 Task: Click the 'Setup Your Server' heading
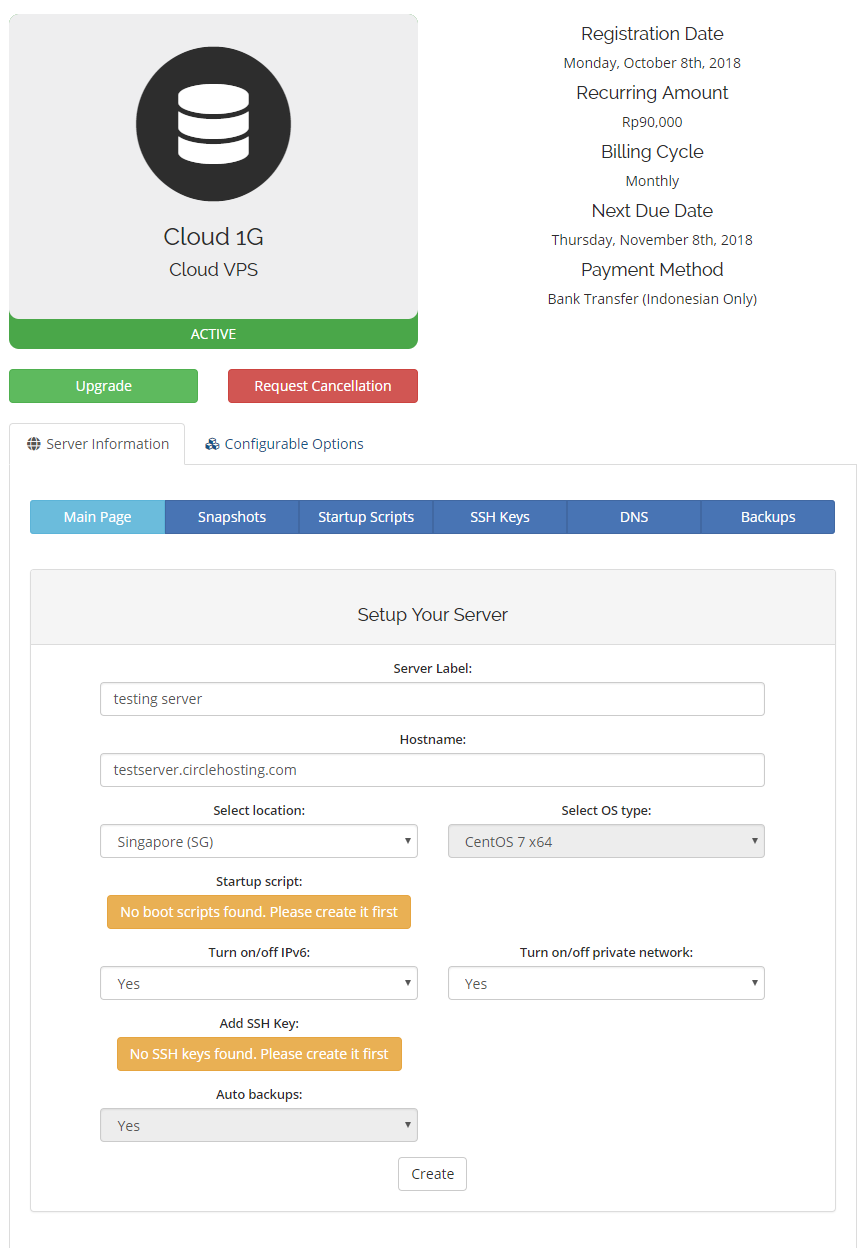point(433,615)
